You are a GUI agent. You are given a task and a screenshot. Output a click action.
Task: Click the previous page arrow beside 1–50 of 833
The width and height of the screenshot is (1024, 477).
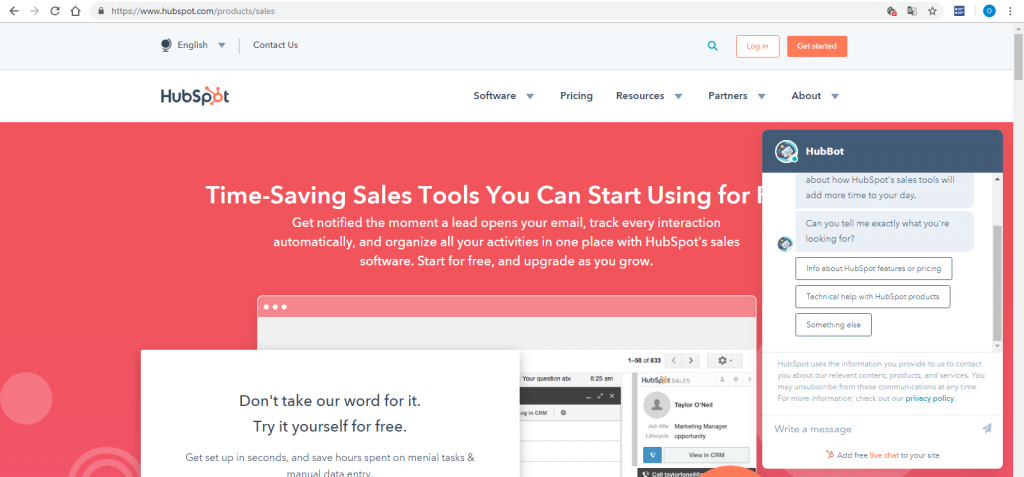674,361
